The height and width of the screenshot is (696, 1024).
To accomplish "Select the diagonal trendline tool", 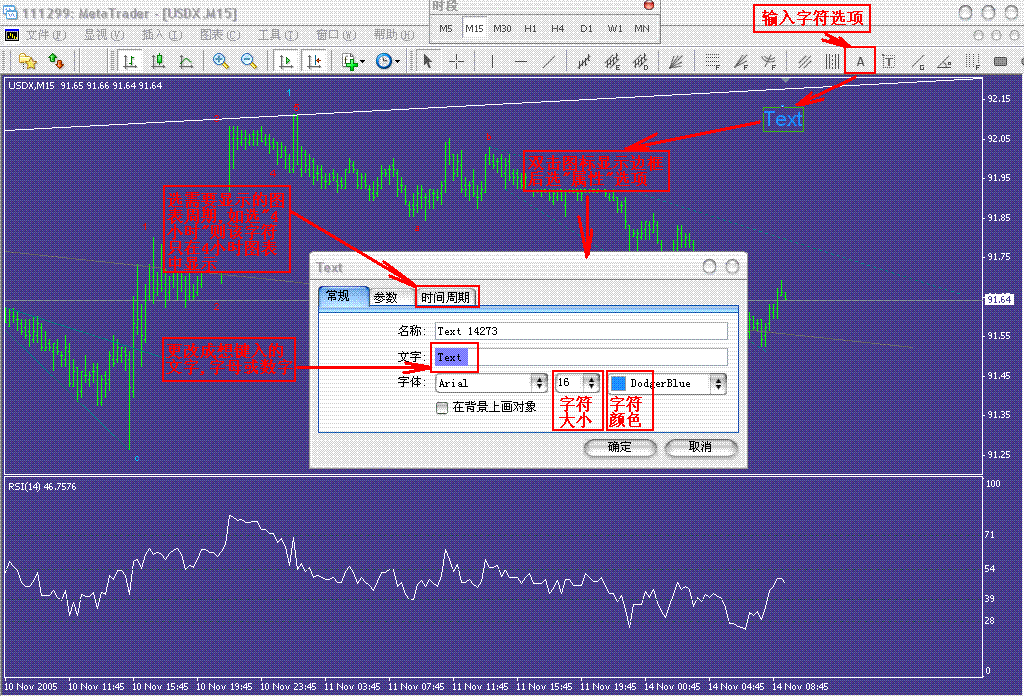I will click(x=549, y=61).
